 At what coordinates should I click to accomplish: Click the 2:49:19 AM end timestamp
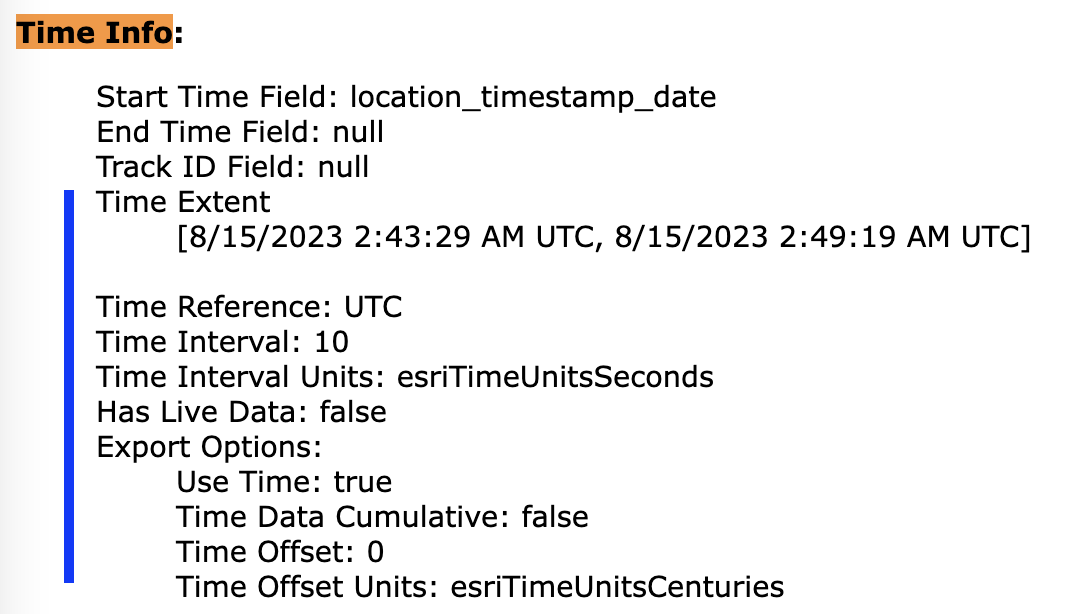(820, 239)
